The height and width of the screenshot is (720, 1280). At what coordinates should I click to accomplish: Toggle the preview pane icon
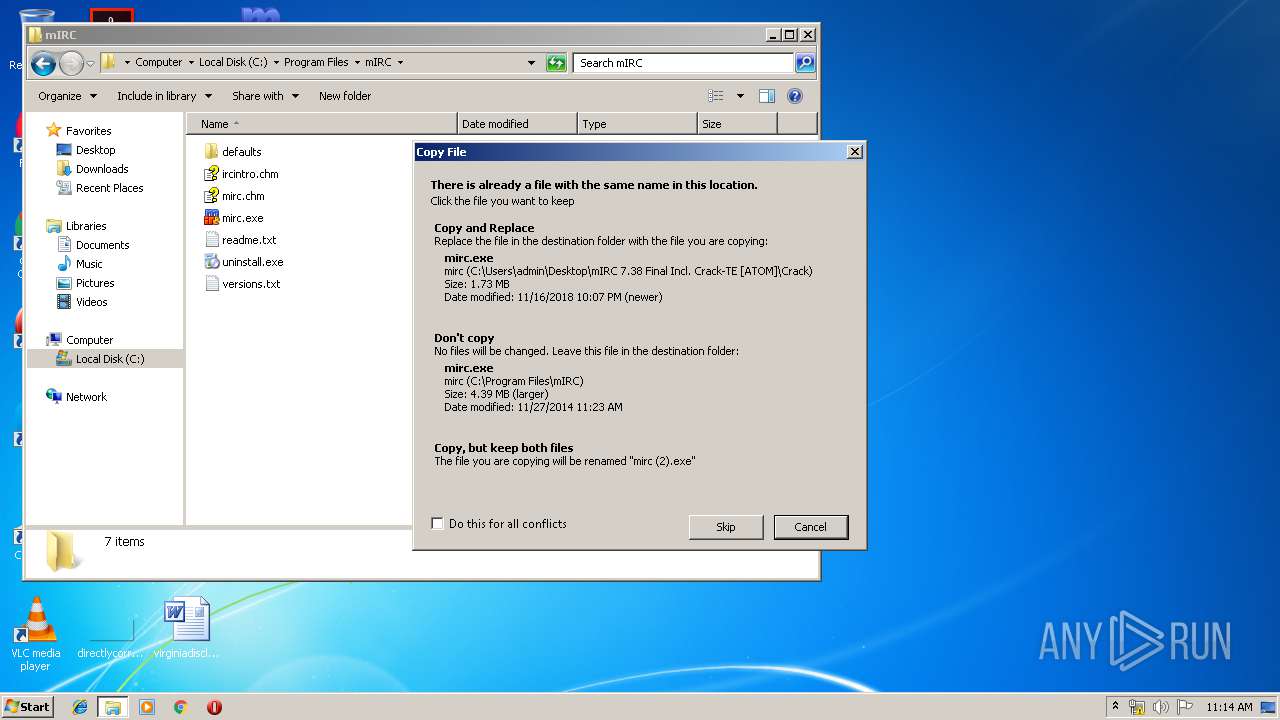point(767,96)
